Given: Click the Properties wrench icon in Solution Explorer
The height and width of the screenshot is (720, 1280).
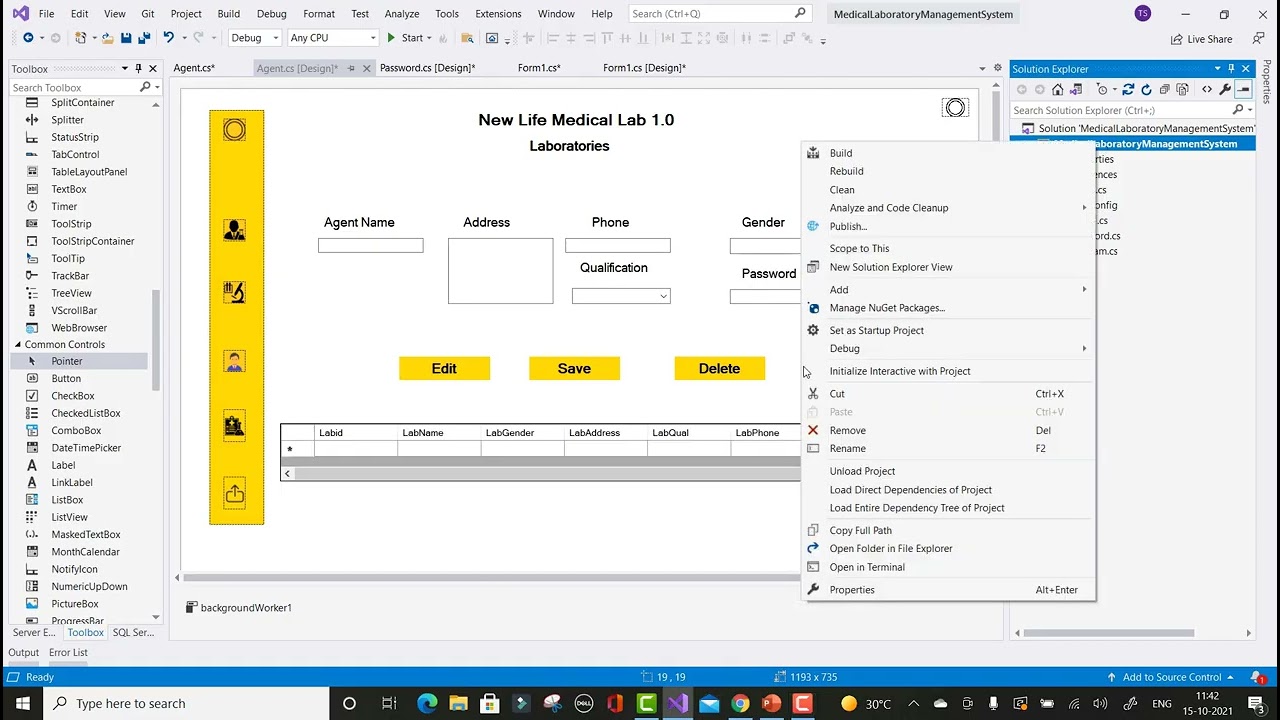Looking at the screenshot, I should click(x=1225, y=90).
